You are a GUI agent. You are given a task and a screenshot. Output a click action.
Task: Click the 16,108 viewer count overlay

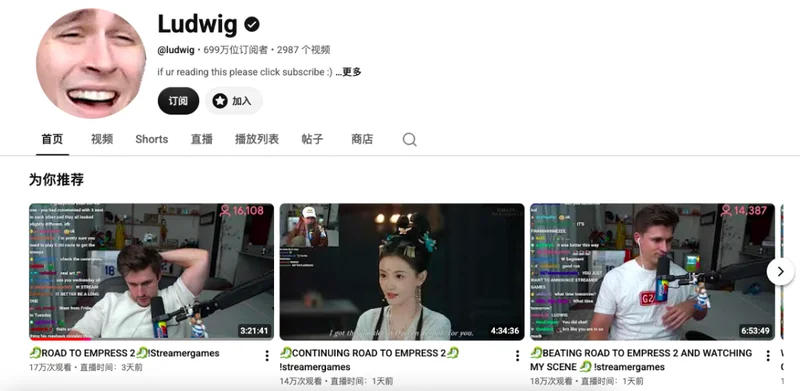(x=242, y=211)
